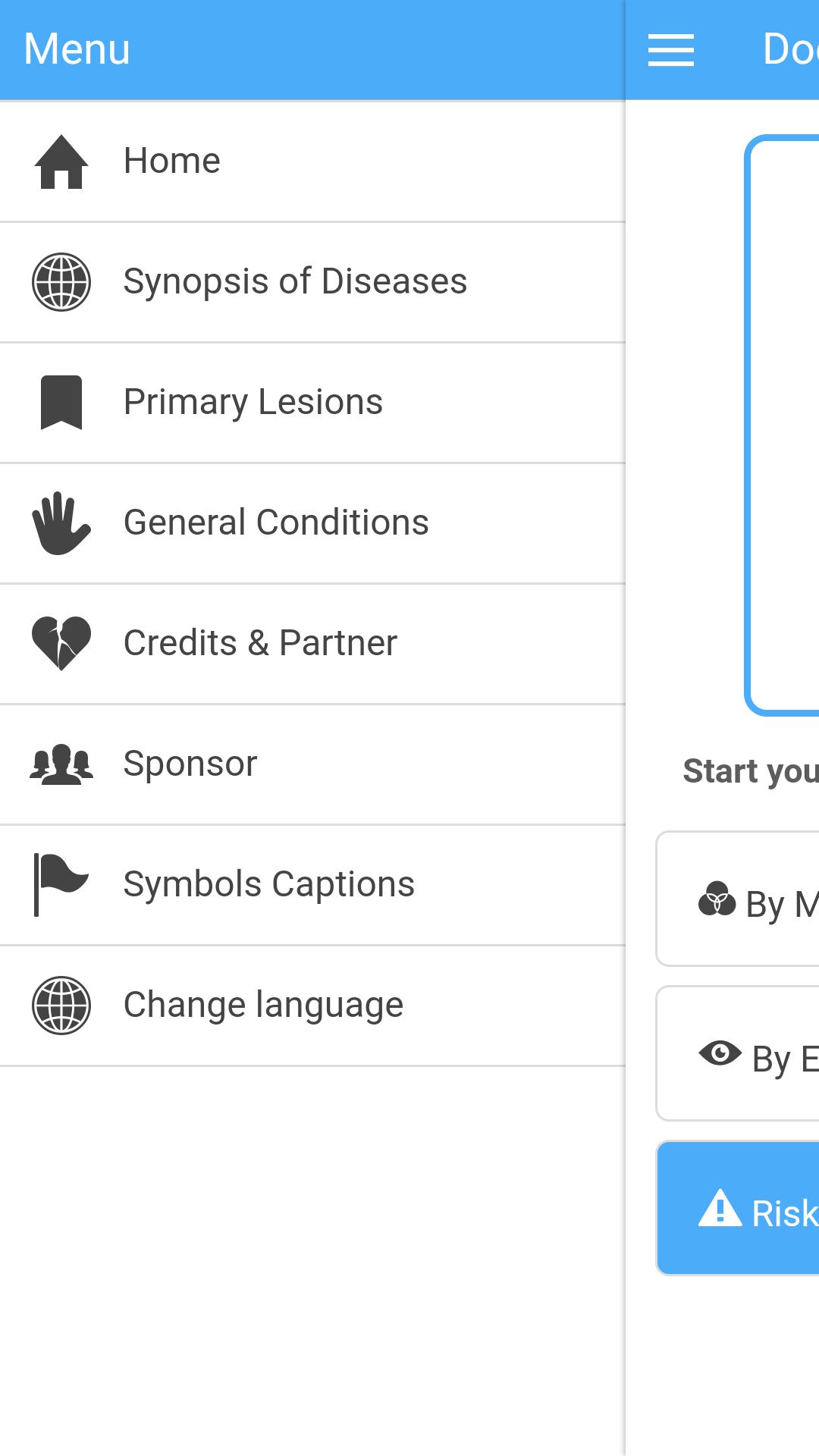
Task: Click the flag icon beside Symbols Captions
Action: pos(61,884)
